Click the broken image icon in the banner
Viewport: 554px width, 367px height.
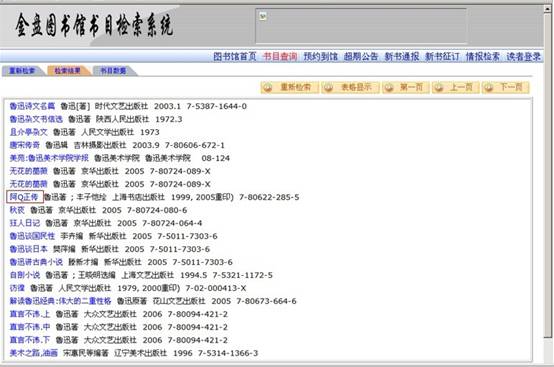point(263,16)
